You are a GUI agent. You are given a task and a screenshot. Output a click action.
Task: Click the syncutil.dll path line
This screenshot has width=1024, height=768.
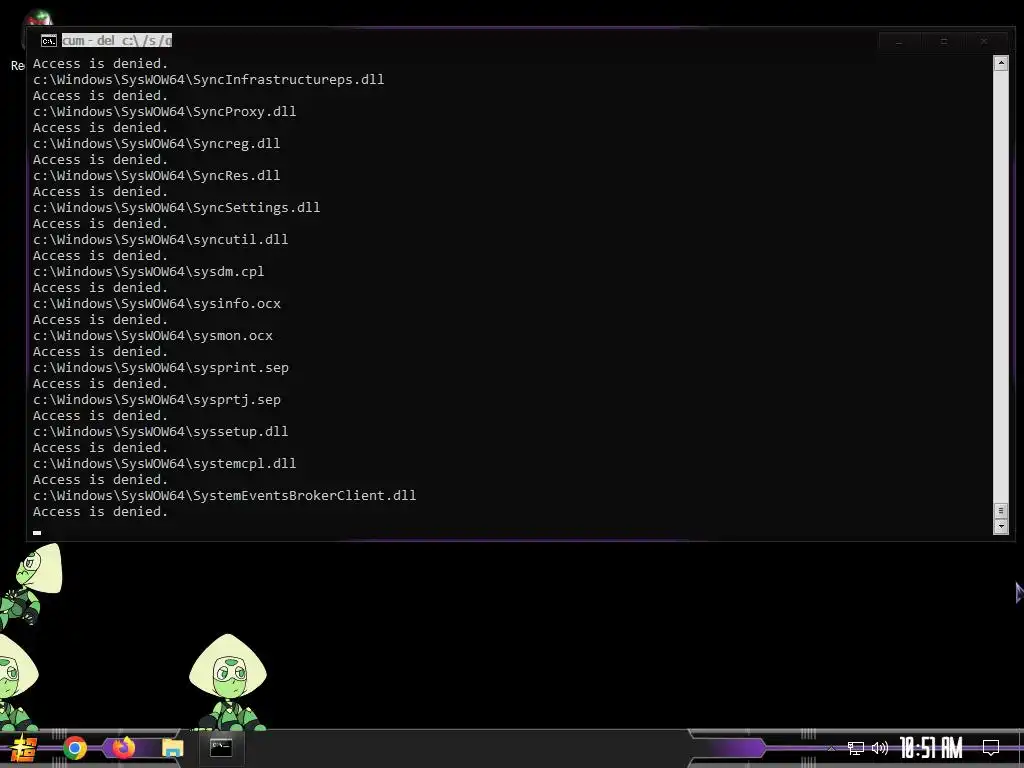(161, 240)
